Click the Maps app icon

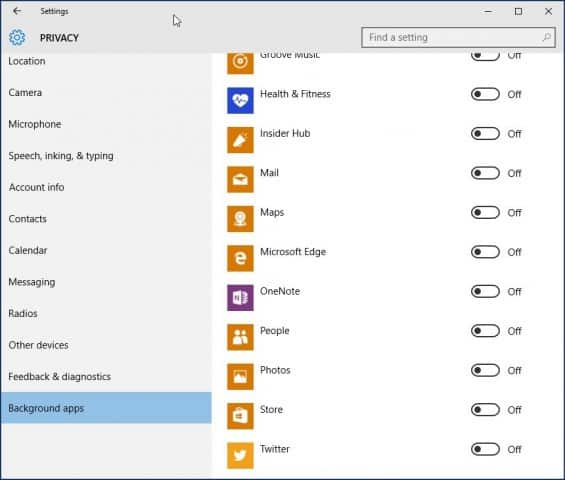tap(240, 219)
